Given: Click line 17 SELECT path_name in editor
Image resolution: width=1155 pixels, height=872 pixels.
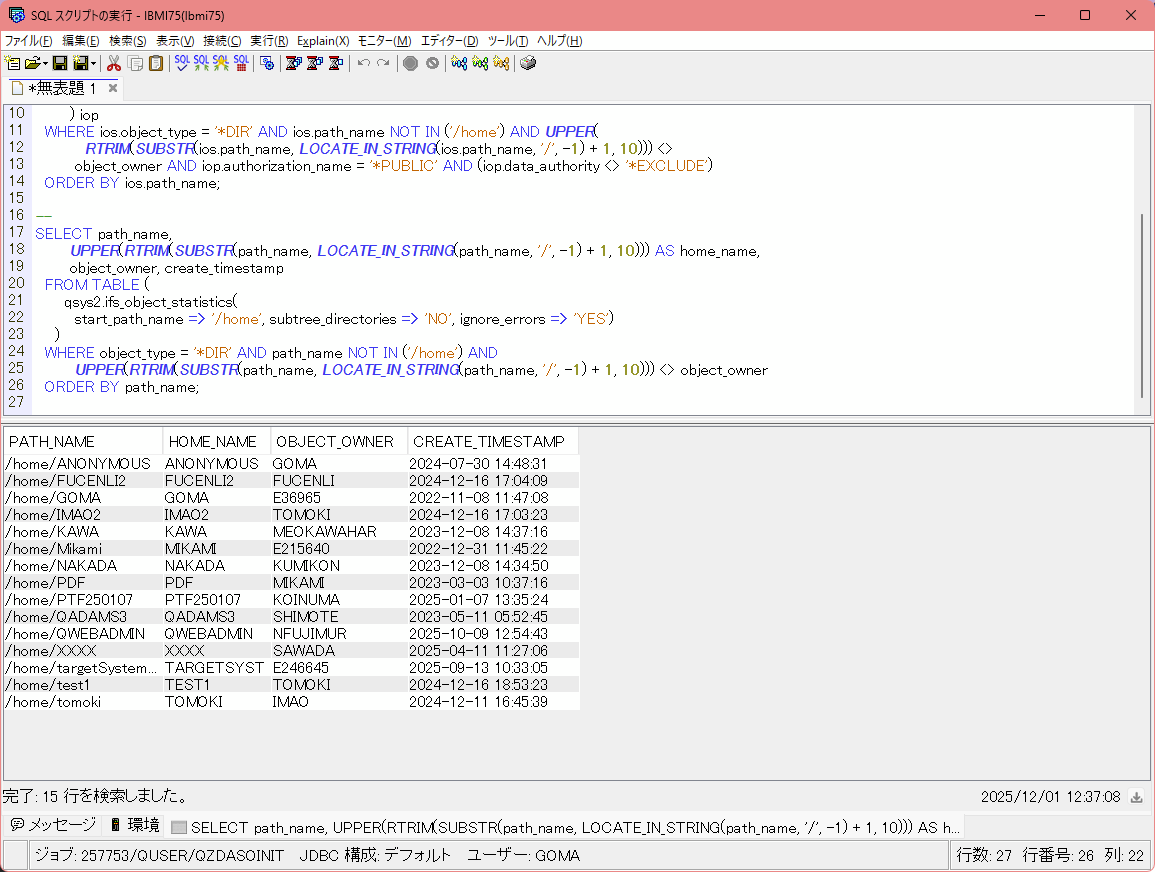Looking at the screenshot, I should click(103, 234).
